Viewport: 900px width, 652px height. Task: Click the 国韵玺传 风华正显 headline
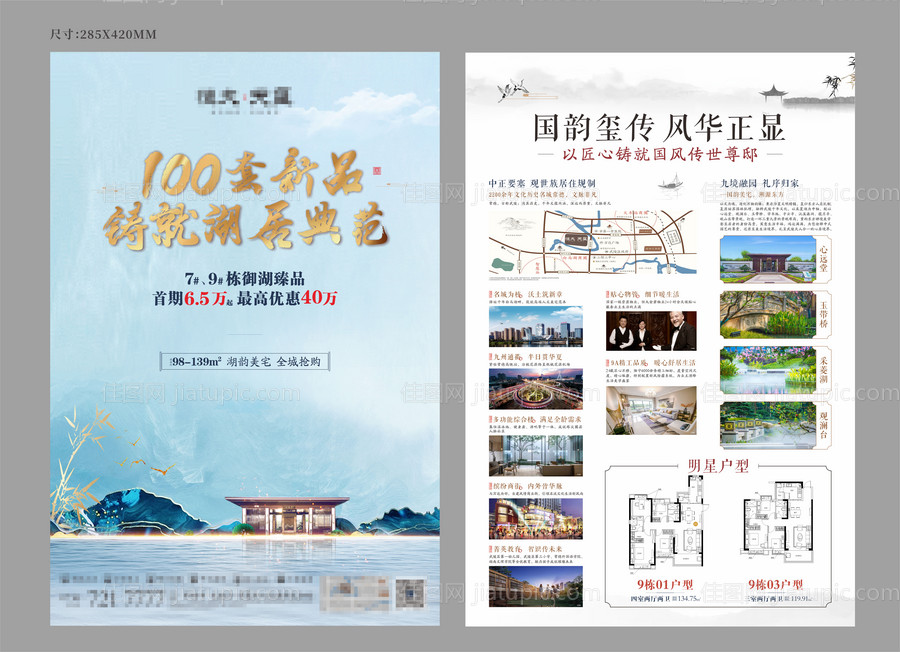point(655,128)
